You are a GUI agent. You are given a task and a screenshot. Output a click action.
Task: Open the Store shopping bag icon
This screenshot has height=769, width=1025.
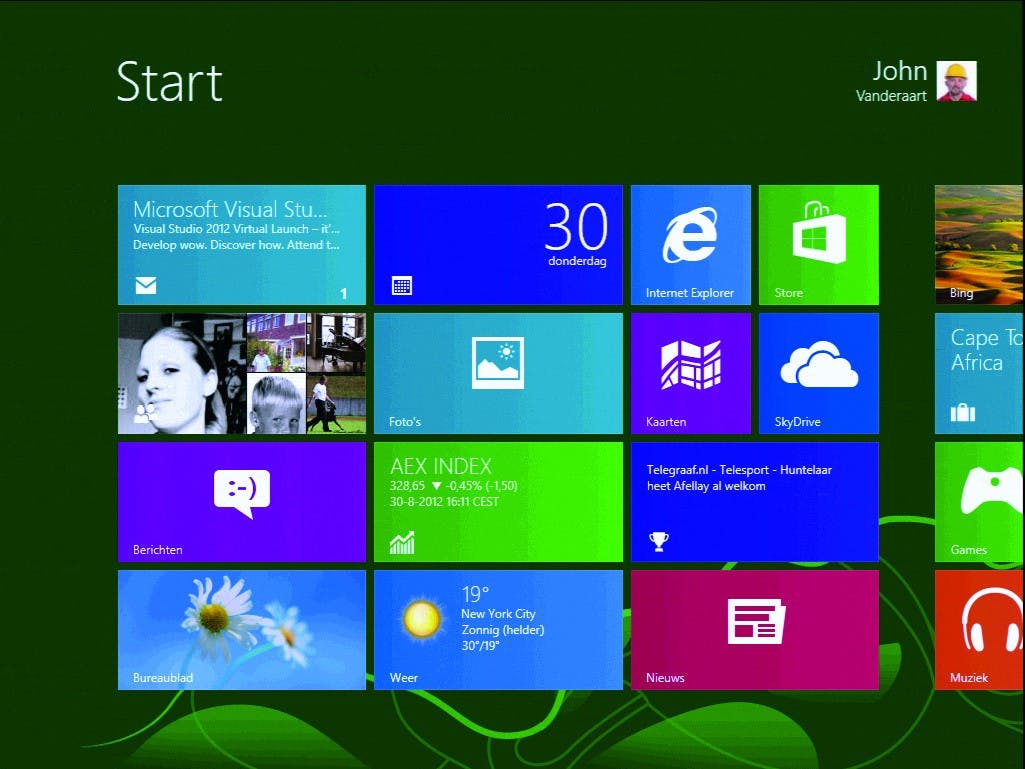pos(818,232)
